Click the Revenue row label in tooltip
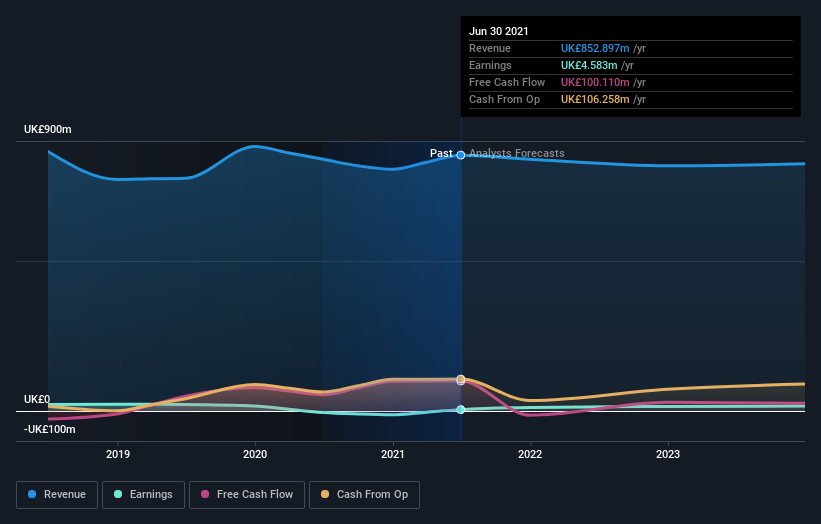 tap(490, 48)
